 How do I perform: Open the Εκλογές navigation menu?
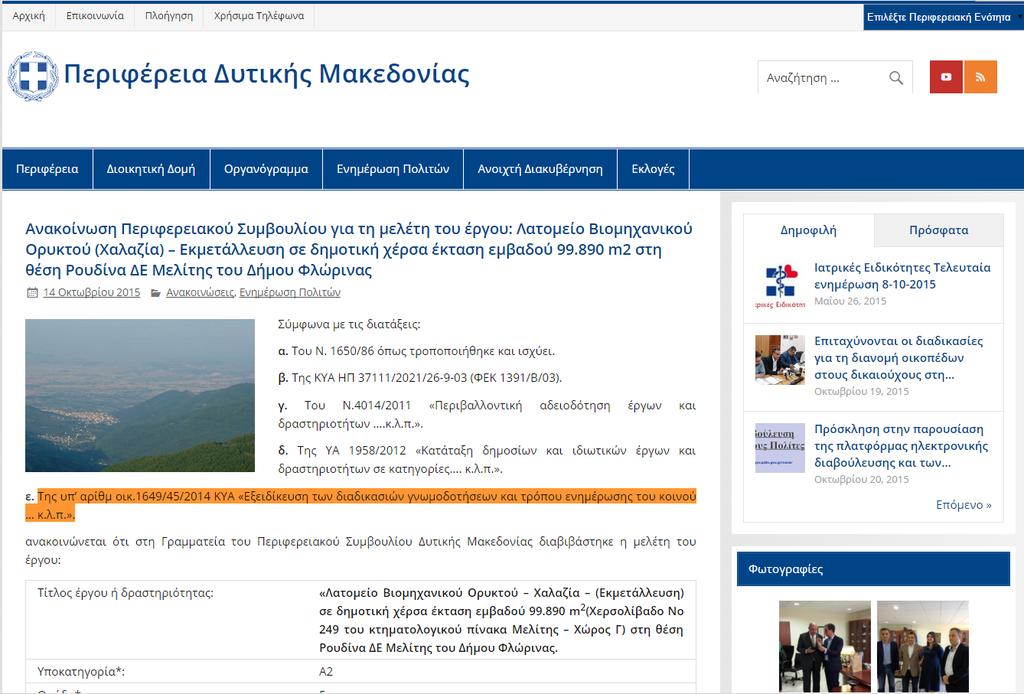pyautogui.click(x=652, y=169)
